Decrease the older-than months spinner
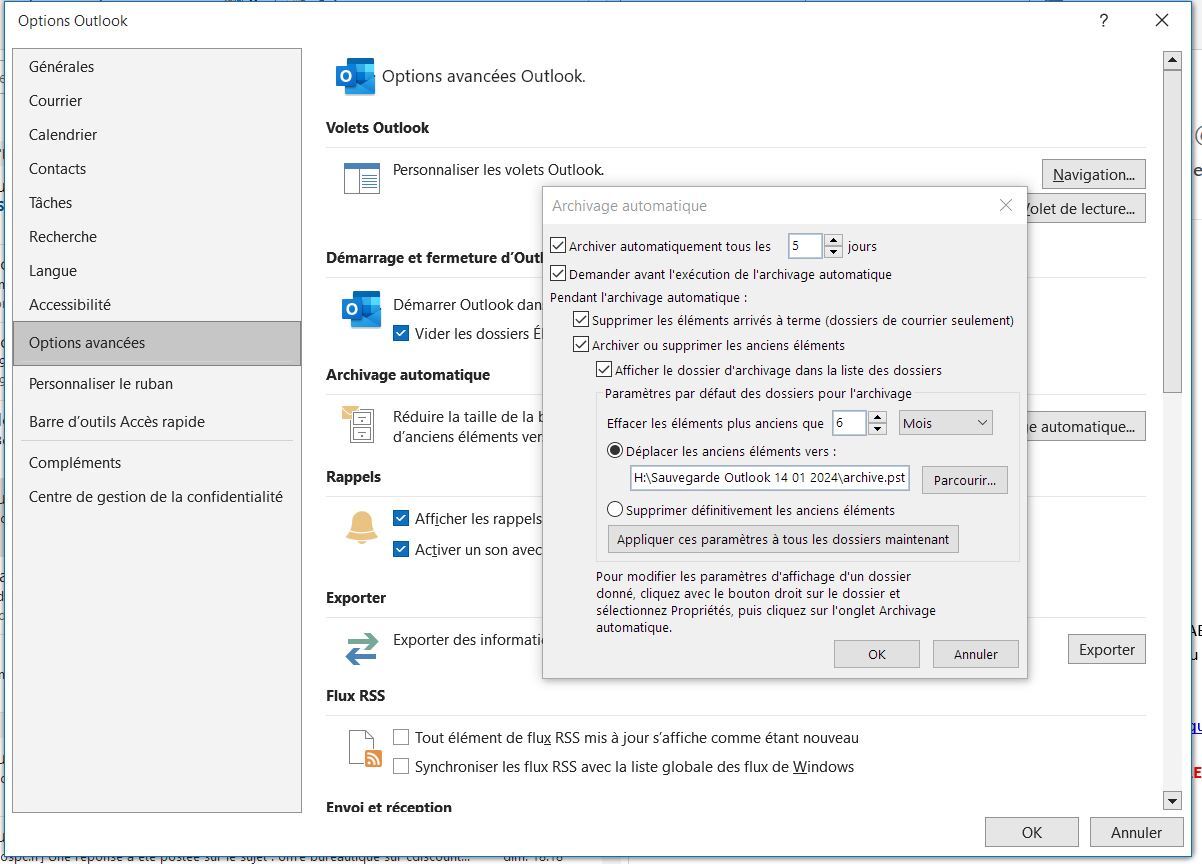Screen dimensions: 1202x864 click(x=877, y=430)
